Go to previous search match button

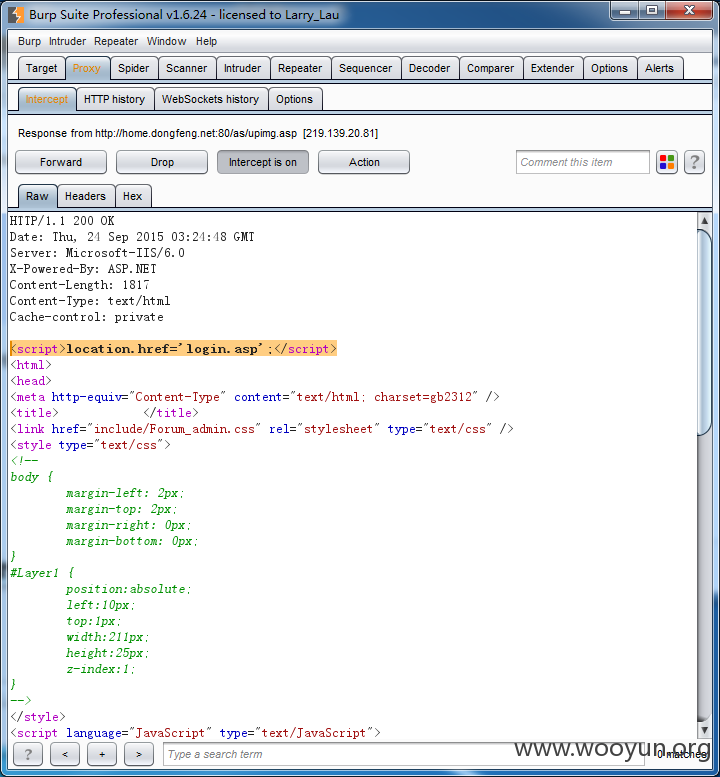[x=65, y=754]
